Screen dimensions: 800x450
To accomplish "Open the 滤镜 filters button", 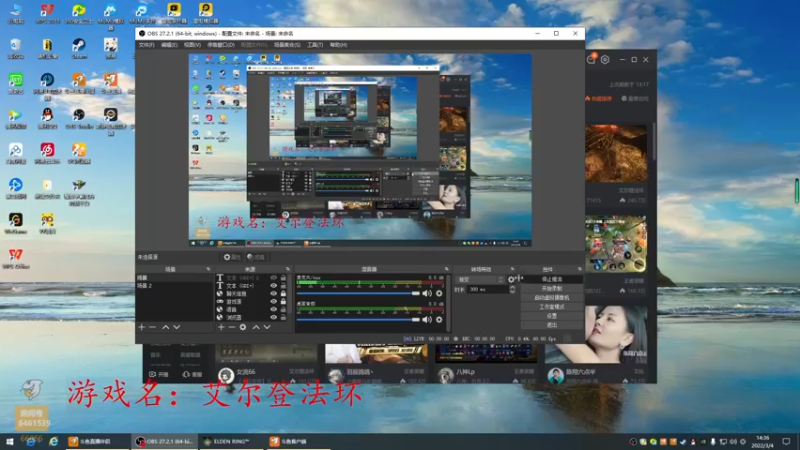I will pyautogui.click(x=256, y=257).
